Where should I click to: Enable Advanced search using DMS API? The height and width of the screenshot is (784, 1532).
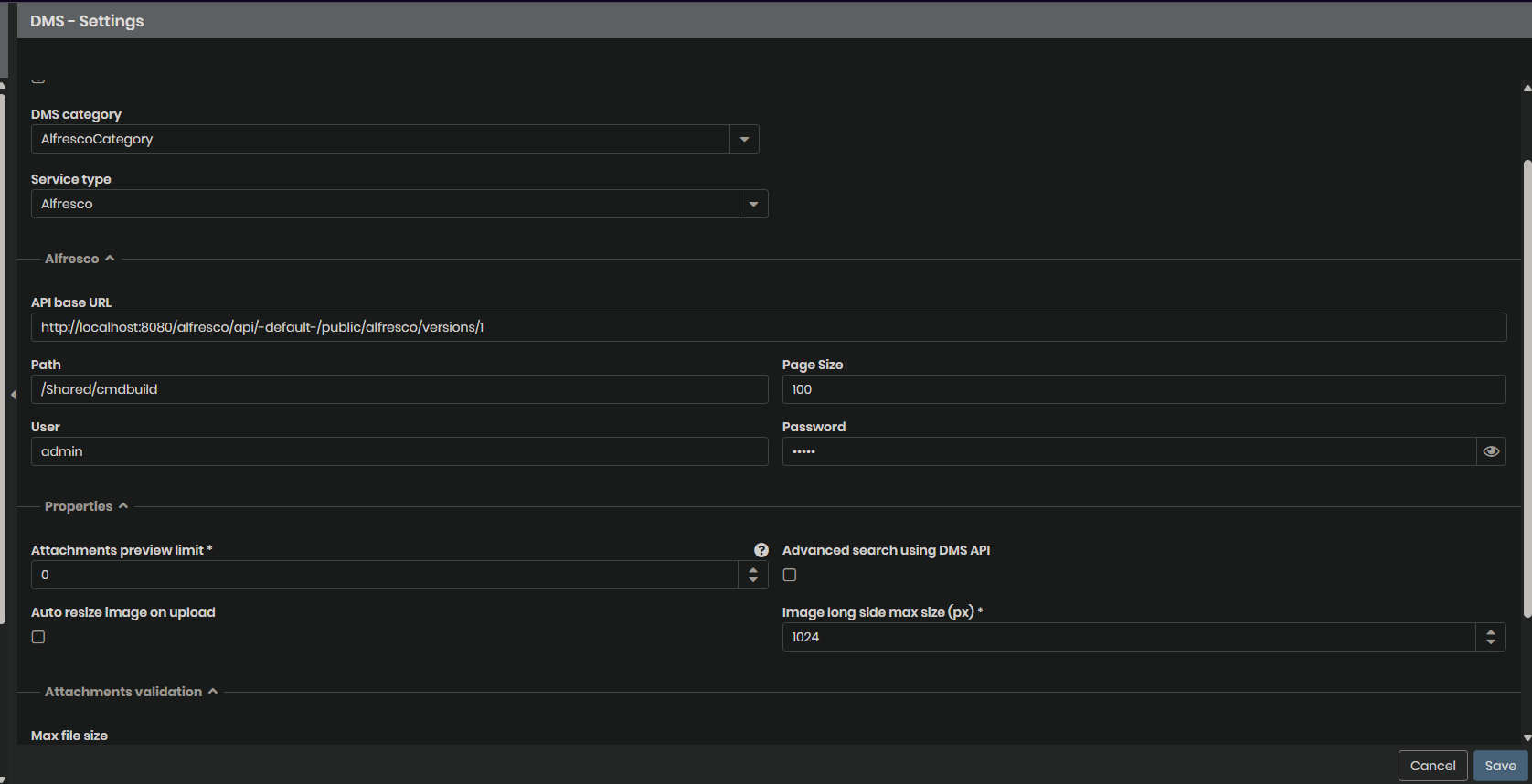point(790,575)
